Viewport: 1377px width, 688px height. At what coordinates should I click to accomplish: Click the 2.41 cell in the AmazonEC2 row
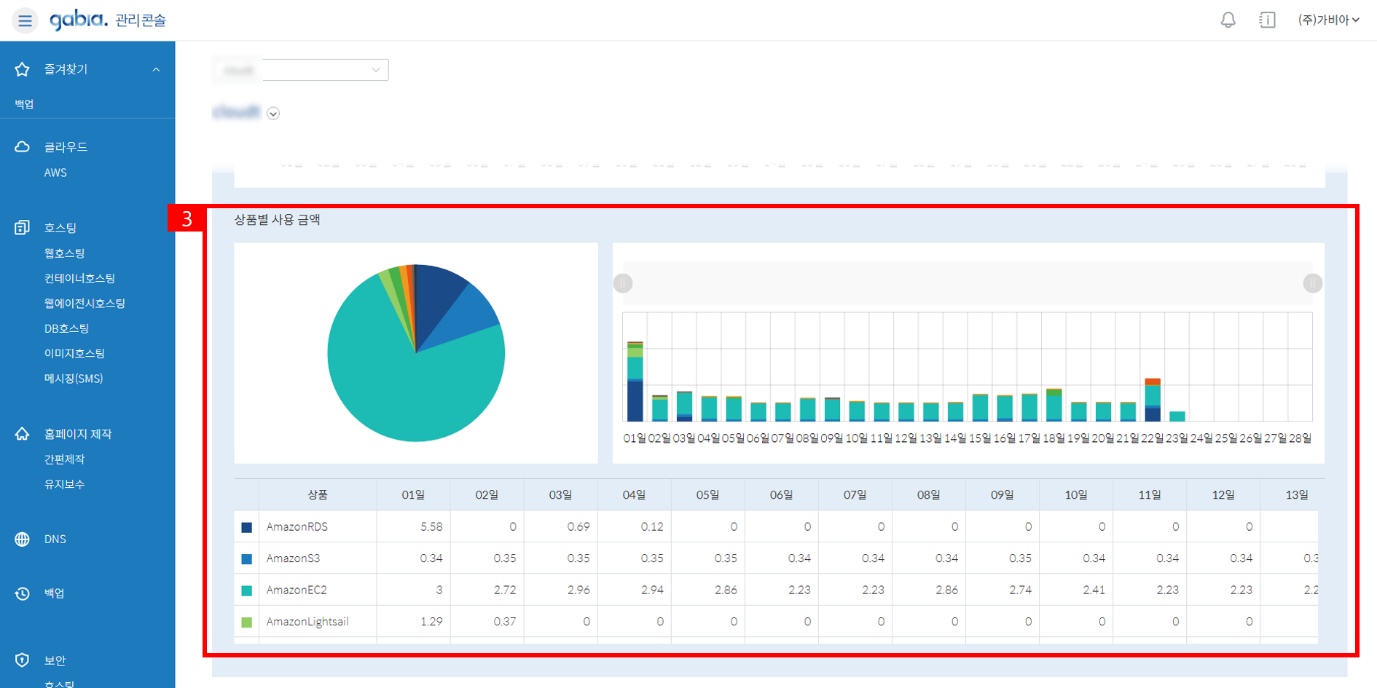1077,591
